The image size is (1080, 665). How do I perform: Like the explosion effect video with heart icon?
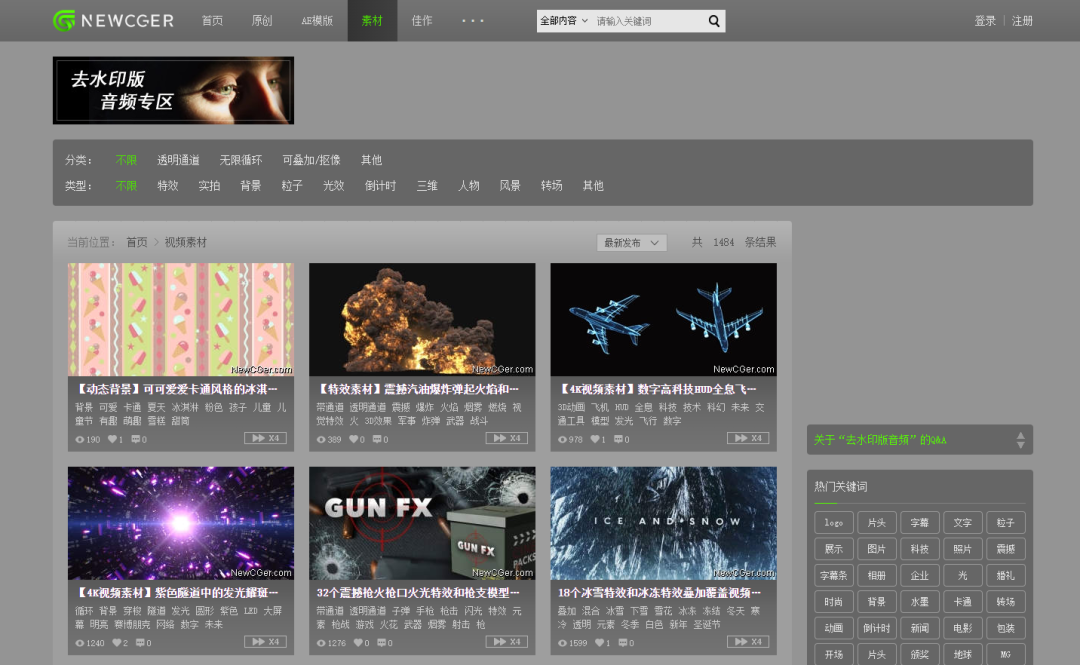(x=354, y=439)
